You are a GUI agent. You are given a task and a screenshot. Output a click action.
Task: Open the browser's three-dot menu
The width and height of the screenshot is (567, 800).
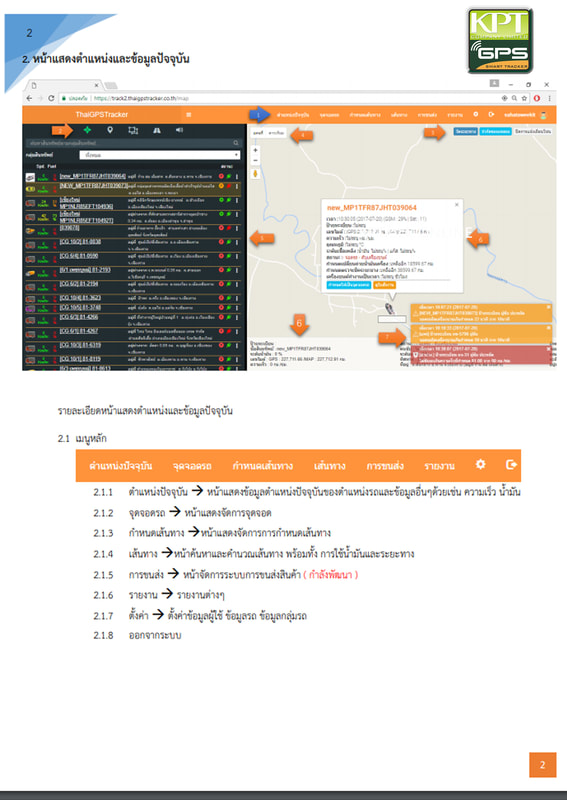pyautogui.click(x=550, y=98)
